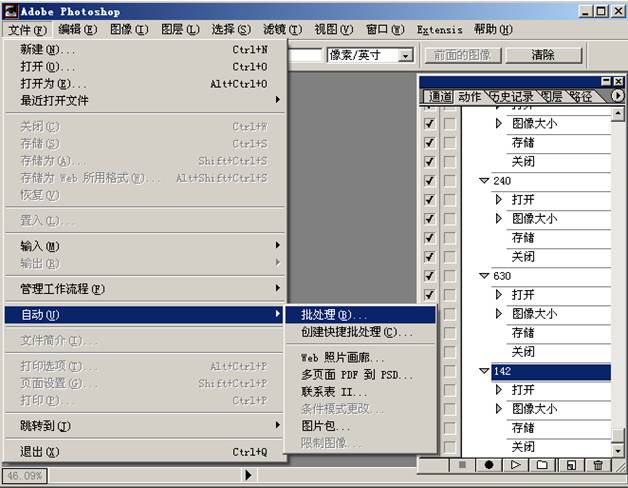The image size is (628, 488).
Task: Open the Actions panel flyout menu arrow
Action: 617,96
